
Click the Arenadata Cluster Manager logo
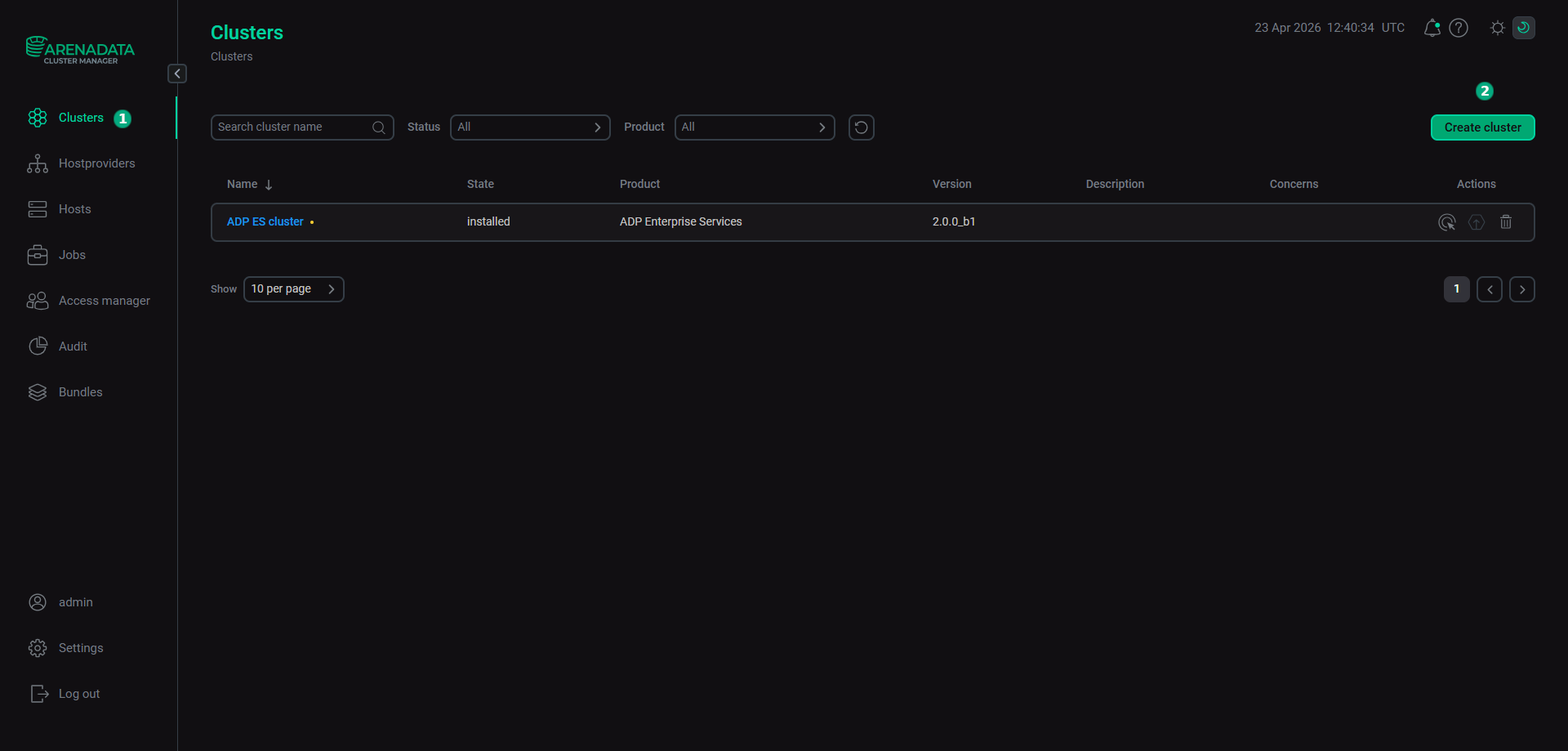pyautogui.click(x=80, y=50)
